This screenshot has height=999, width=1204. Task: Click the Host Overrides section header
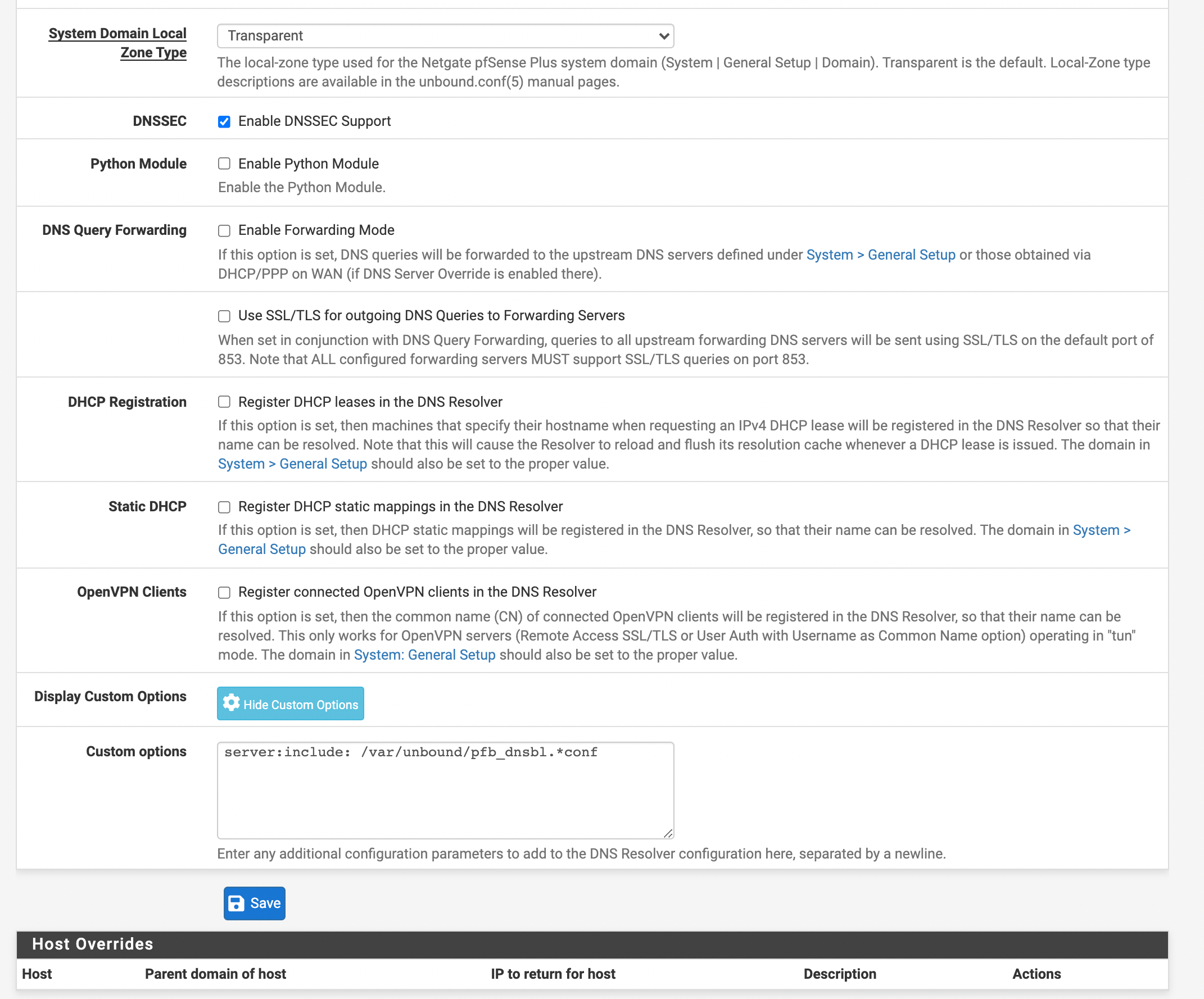(592, 944)
